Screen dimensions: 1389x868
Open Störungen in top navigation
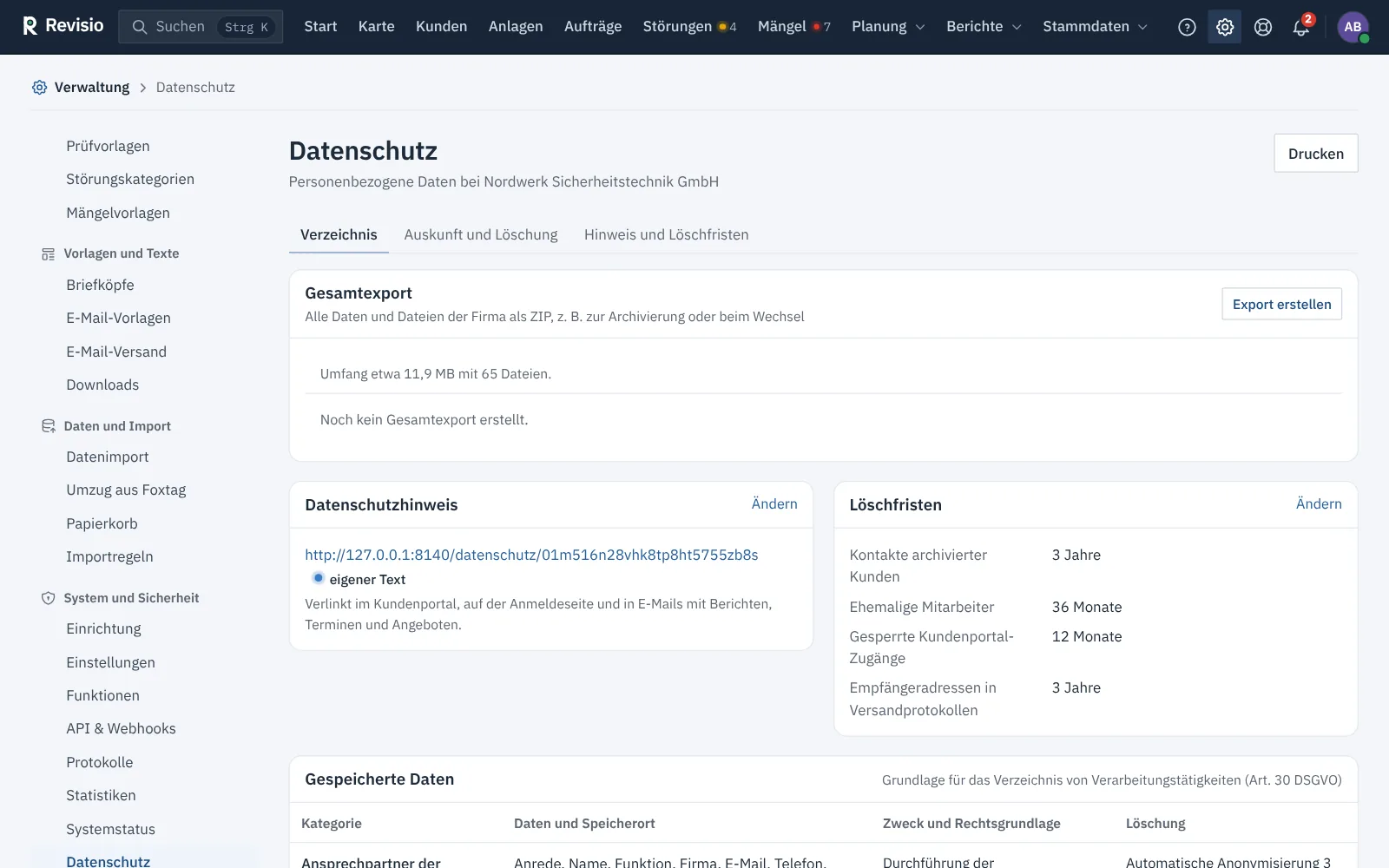coord(689,27)
